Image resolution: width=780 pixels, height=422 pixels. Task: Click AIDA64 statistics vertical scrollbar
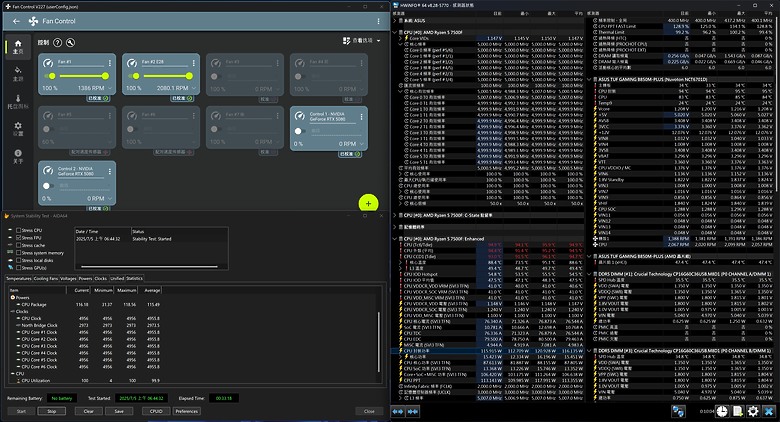point(379,342)
